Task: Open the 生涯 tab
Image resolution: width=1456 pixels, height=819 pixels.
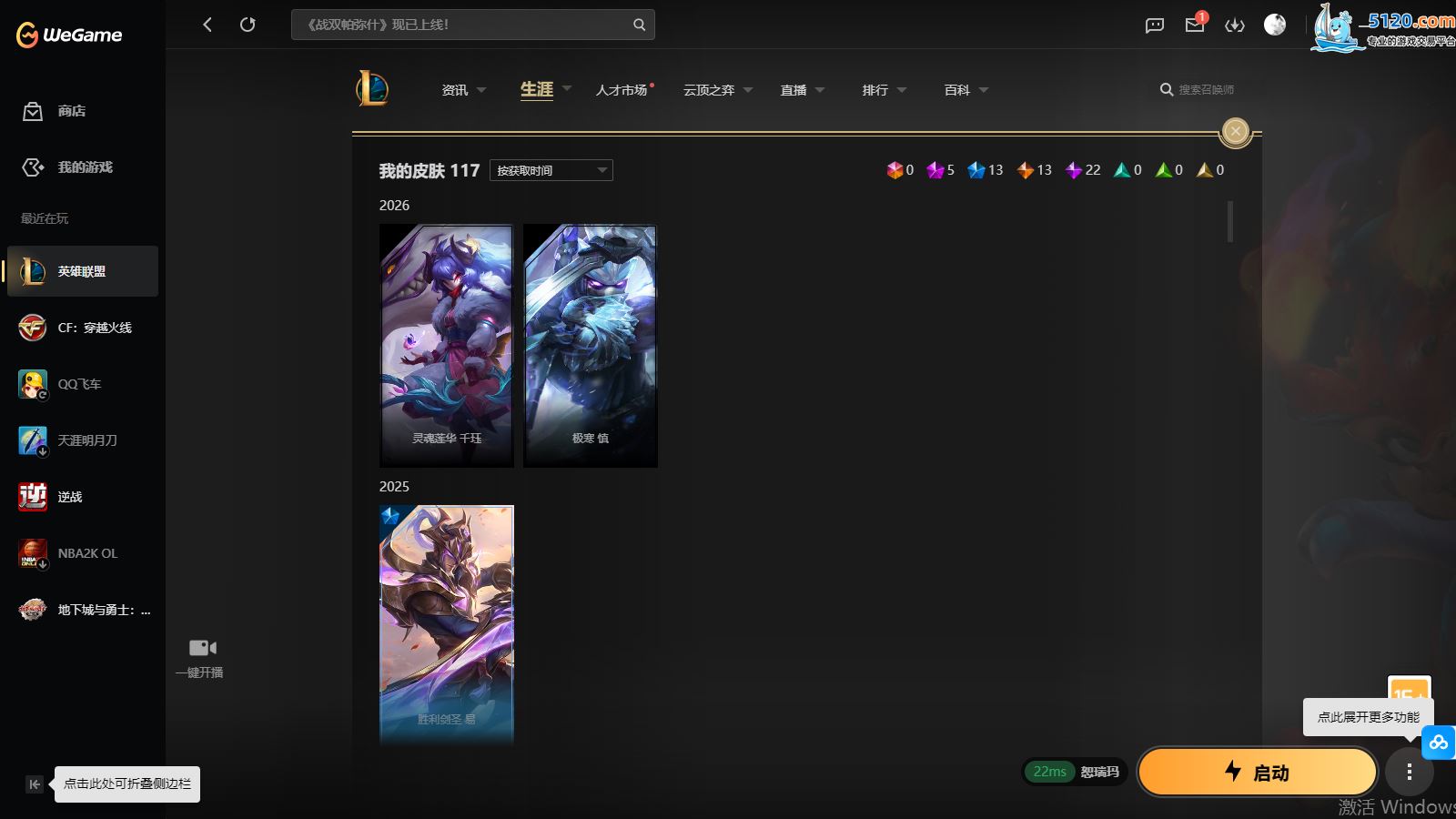Action: coord(537,89)
